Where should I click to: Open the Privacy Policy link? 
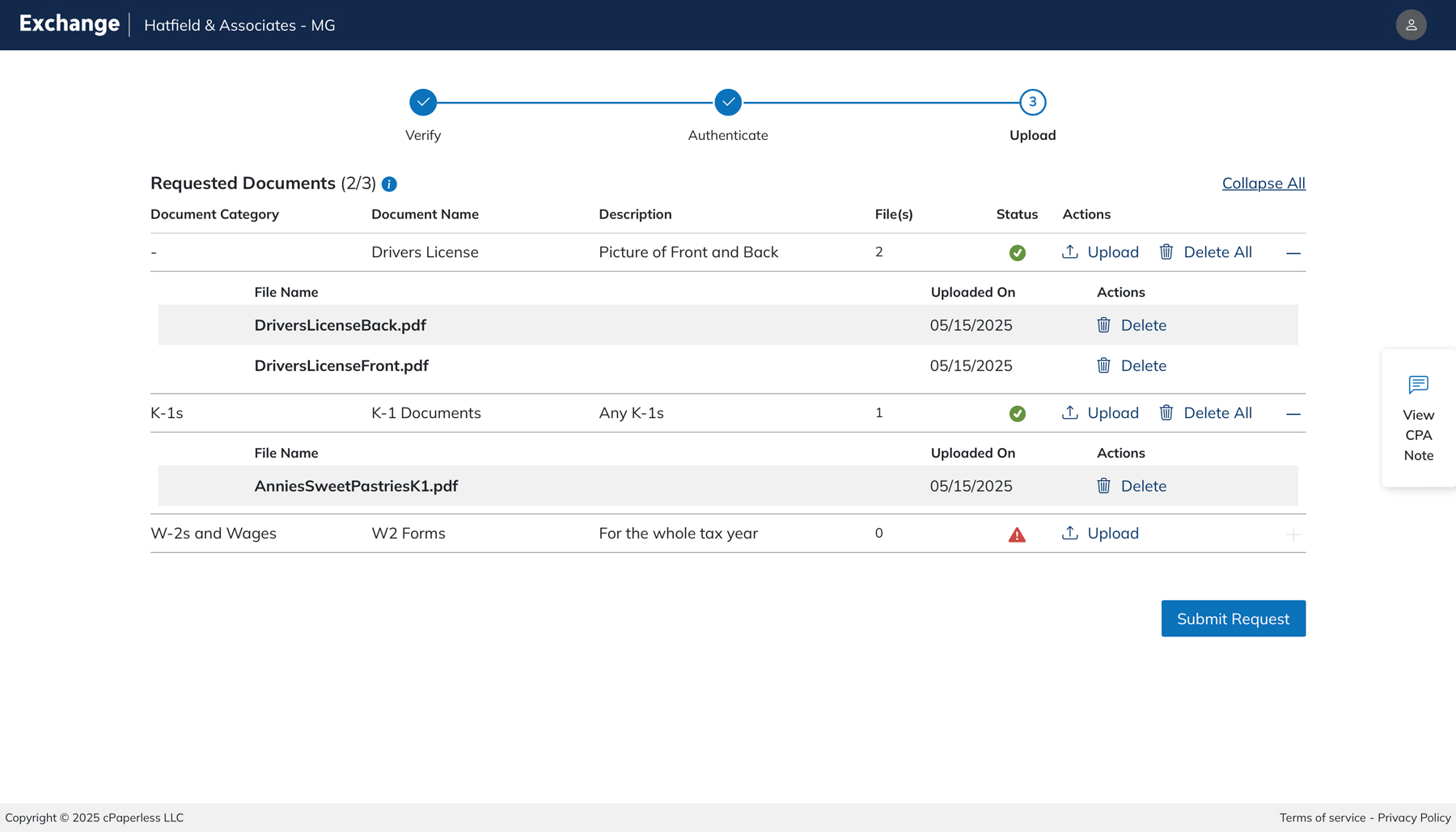pos(1413,817)
